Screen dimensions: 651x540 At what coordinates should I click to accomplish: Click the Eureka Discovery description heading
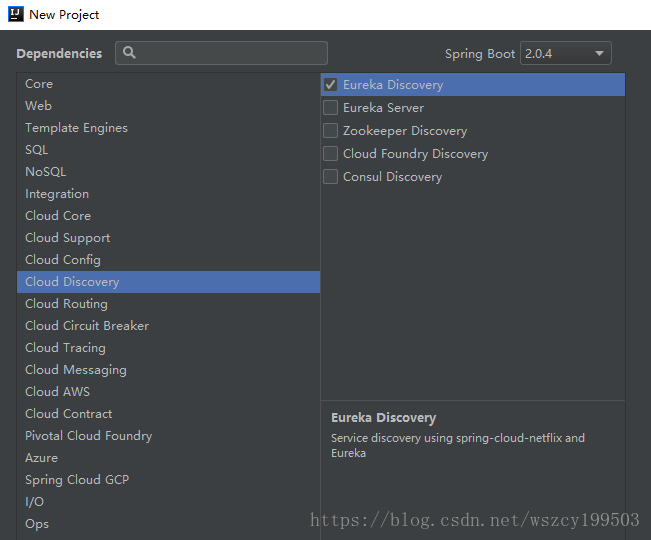pos(383,418)
